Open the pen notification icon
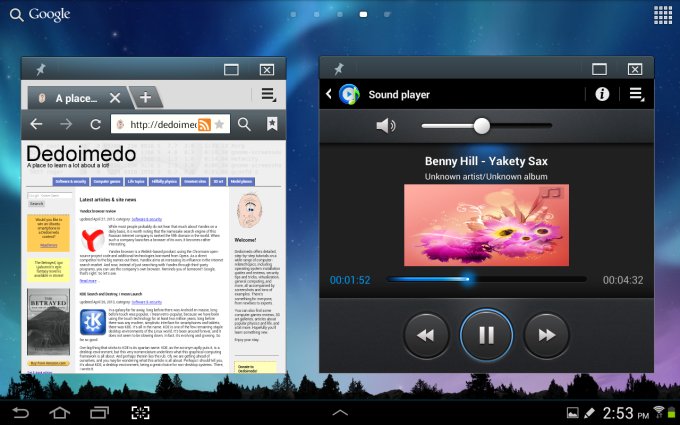 tap(589, 413)
